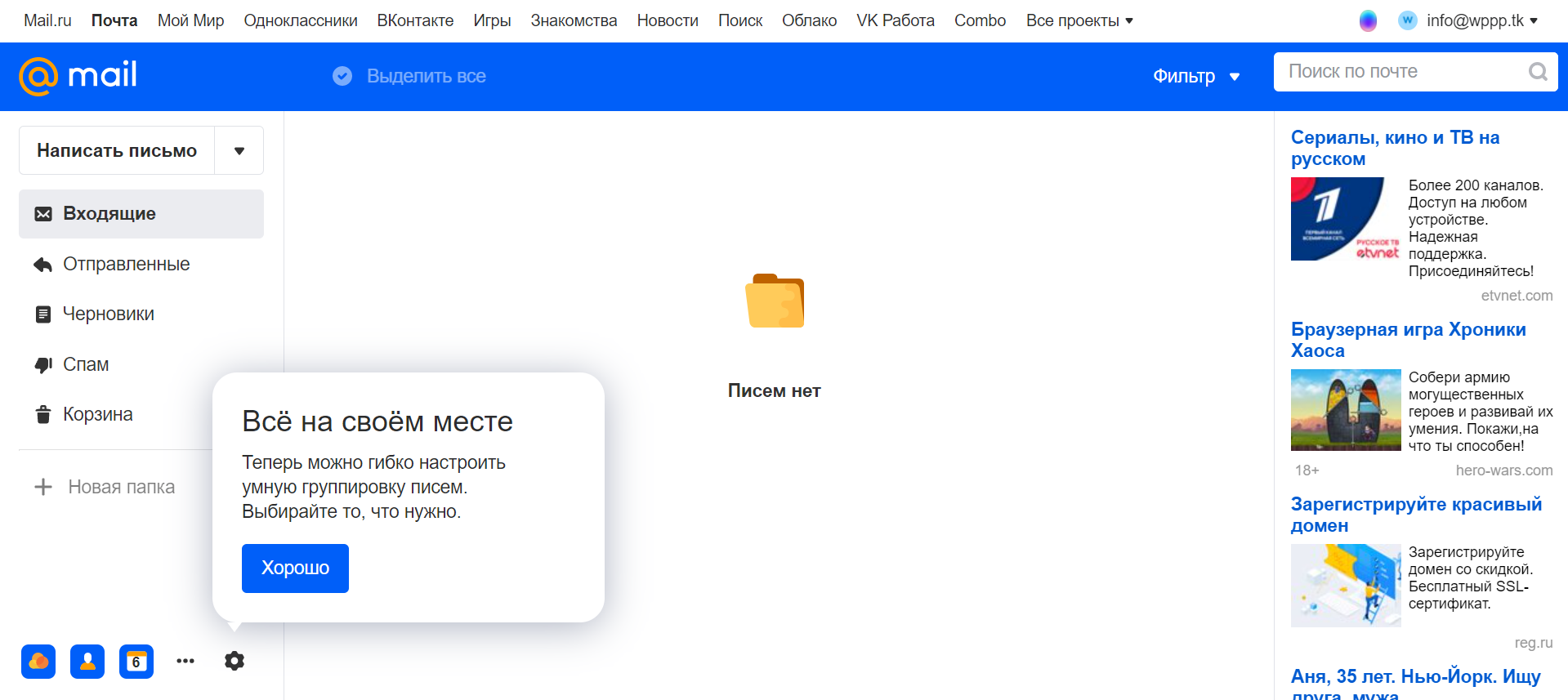Click the Trash bin icon

43,415
